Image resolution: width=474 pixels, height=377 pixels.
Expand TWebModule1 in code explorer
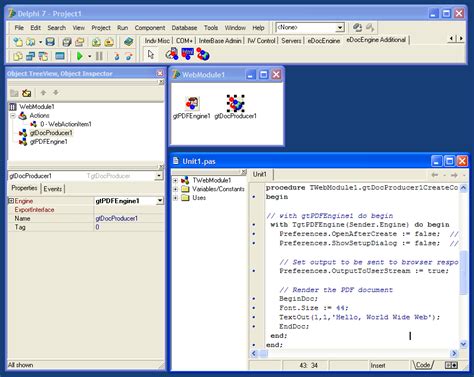point(175,181)
